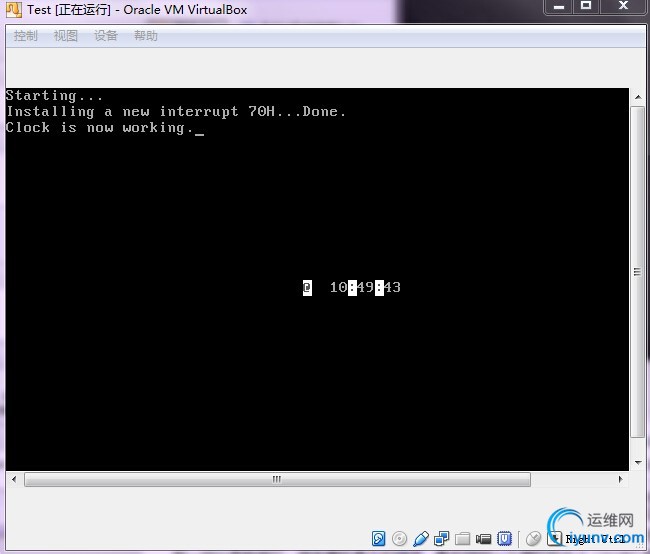Click the hard disk activity icon
The height and width of the screenshot is (554, 650).
point(378,538)
